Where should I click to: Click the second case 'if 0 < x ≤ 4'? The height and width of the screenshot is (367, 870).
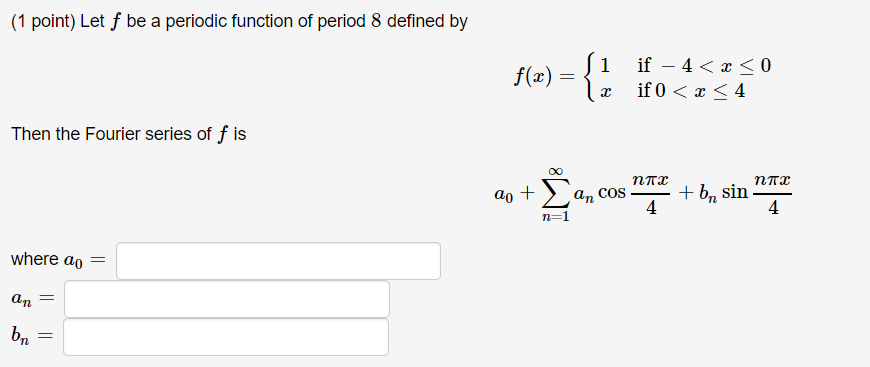(691, 91)
